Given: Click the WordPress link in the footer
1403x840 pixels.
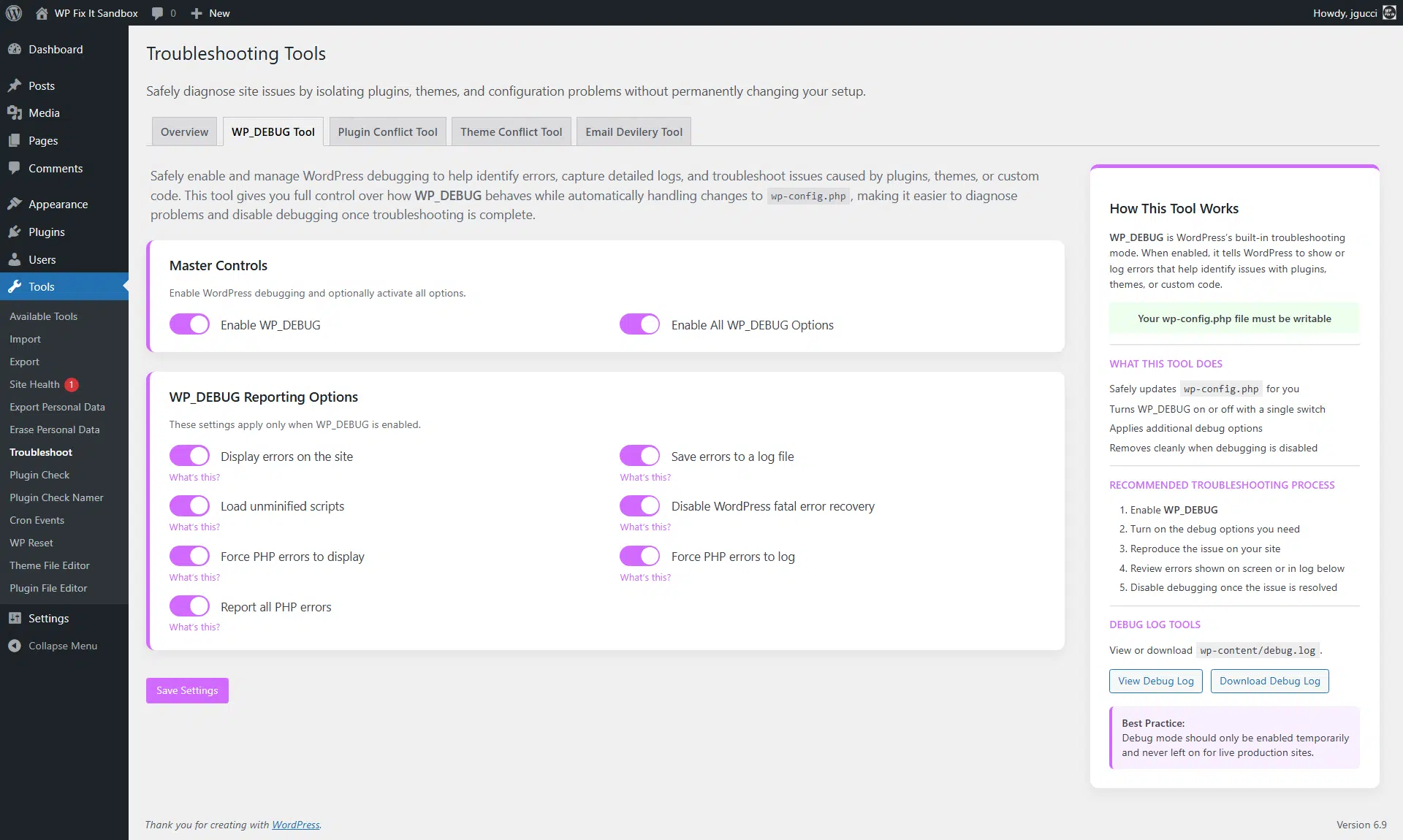Looking at the screenshot, I should 295,825.
